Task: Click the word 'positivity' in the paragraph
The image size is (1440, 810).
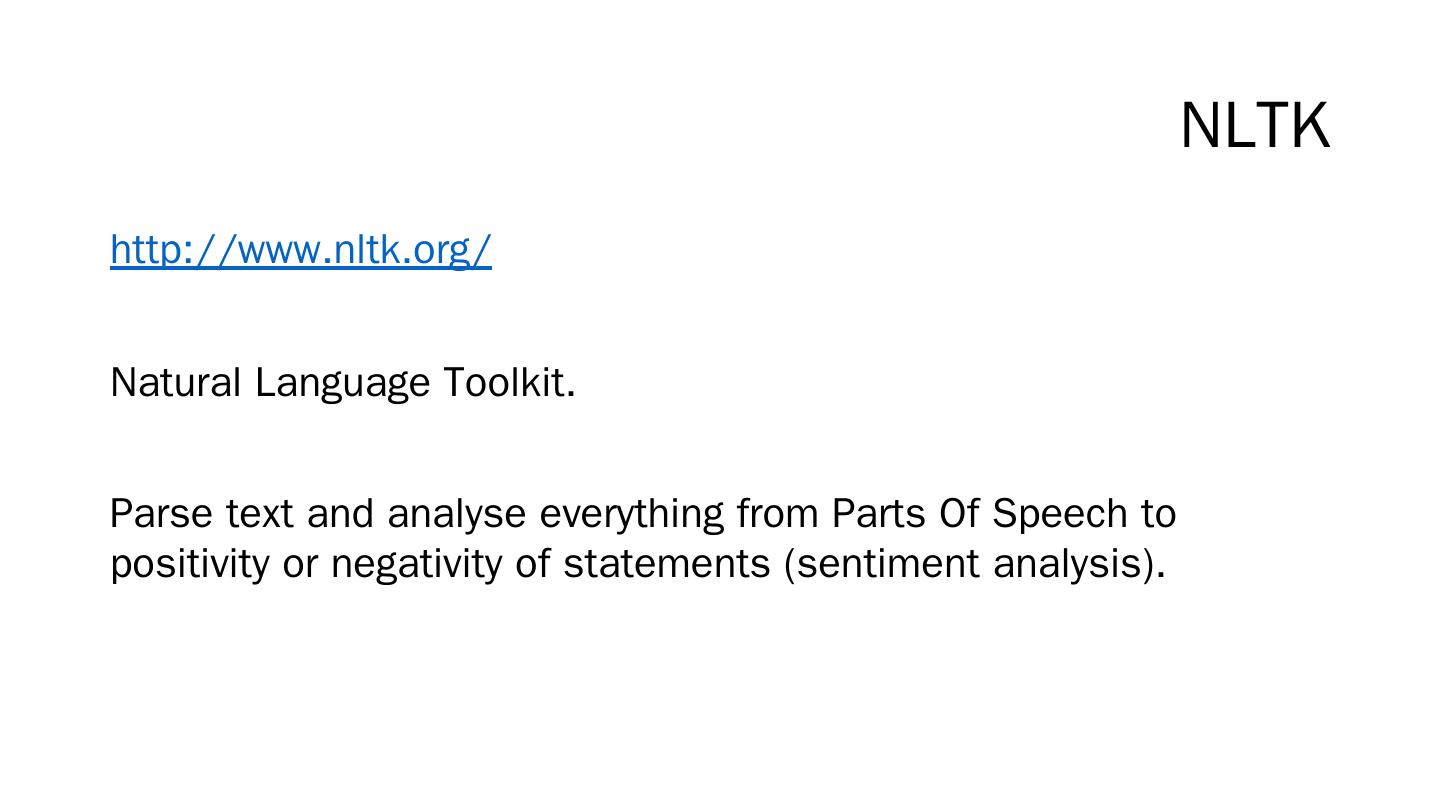Action: (x=189, y=564)
